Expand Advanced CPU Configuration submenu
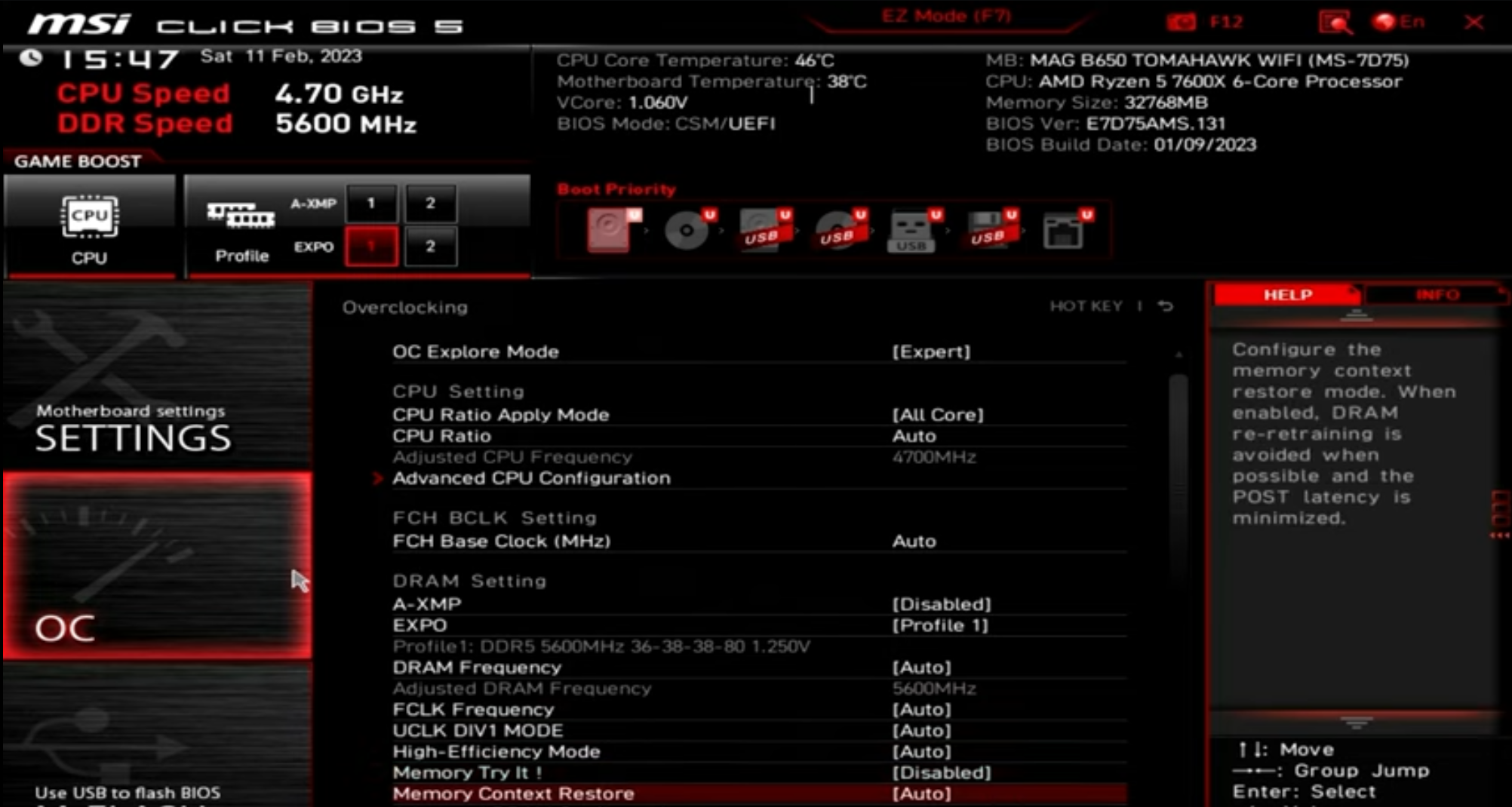1512x807 pixels. coord(531,478)
